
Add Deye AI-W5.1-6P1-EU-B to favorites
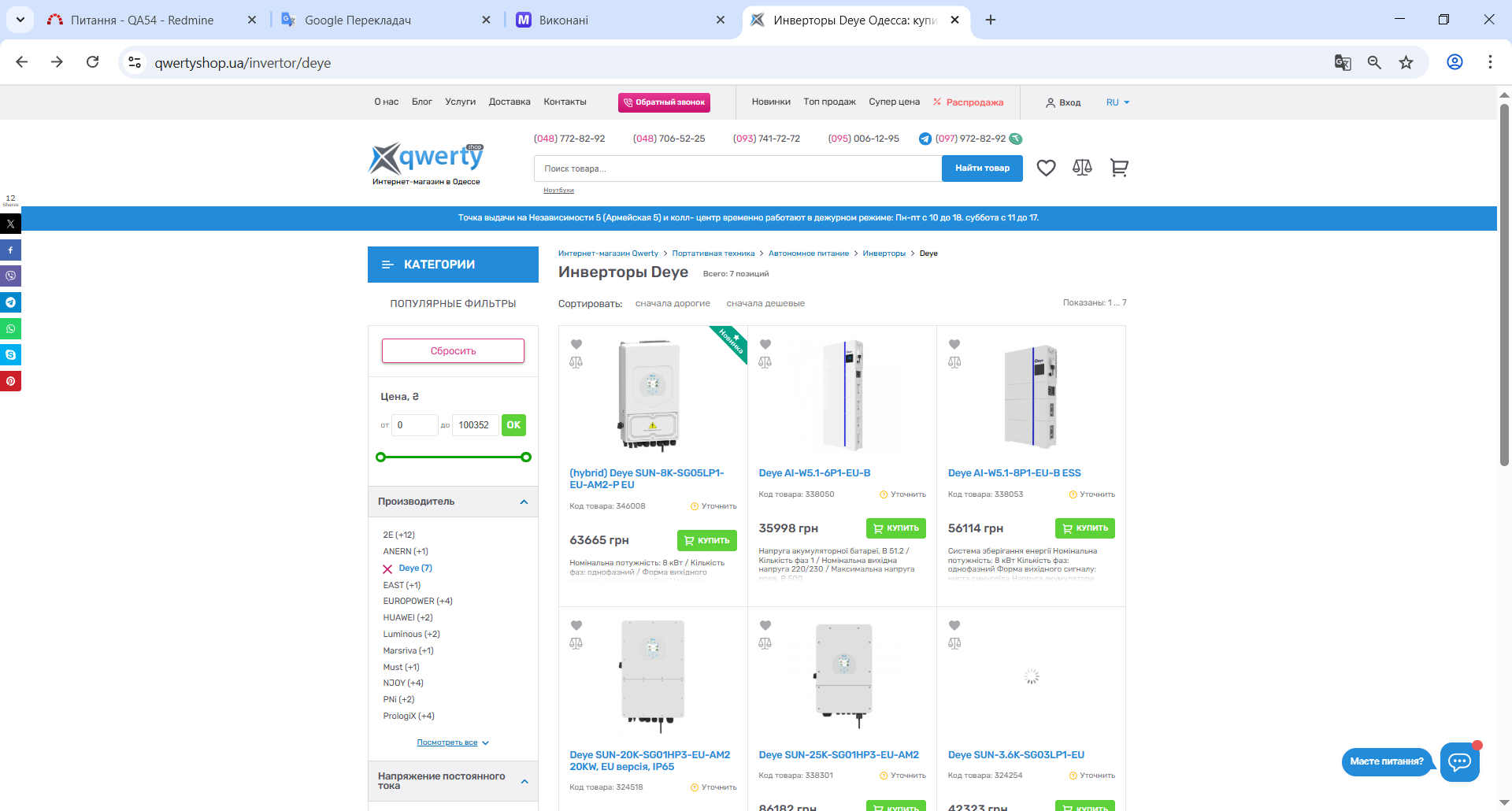pyautogui.click(x=765, y=344)
